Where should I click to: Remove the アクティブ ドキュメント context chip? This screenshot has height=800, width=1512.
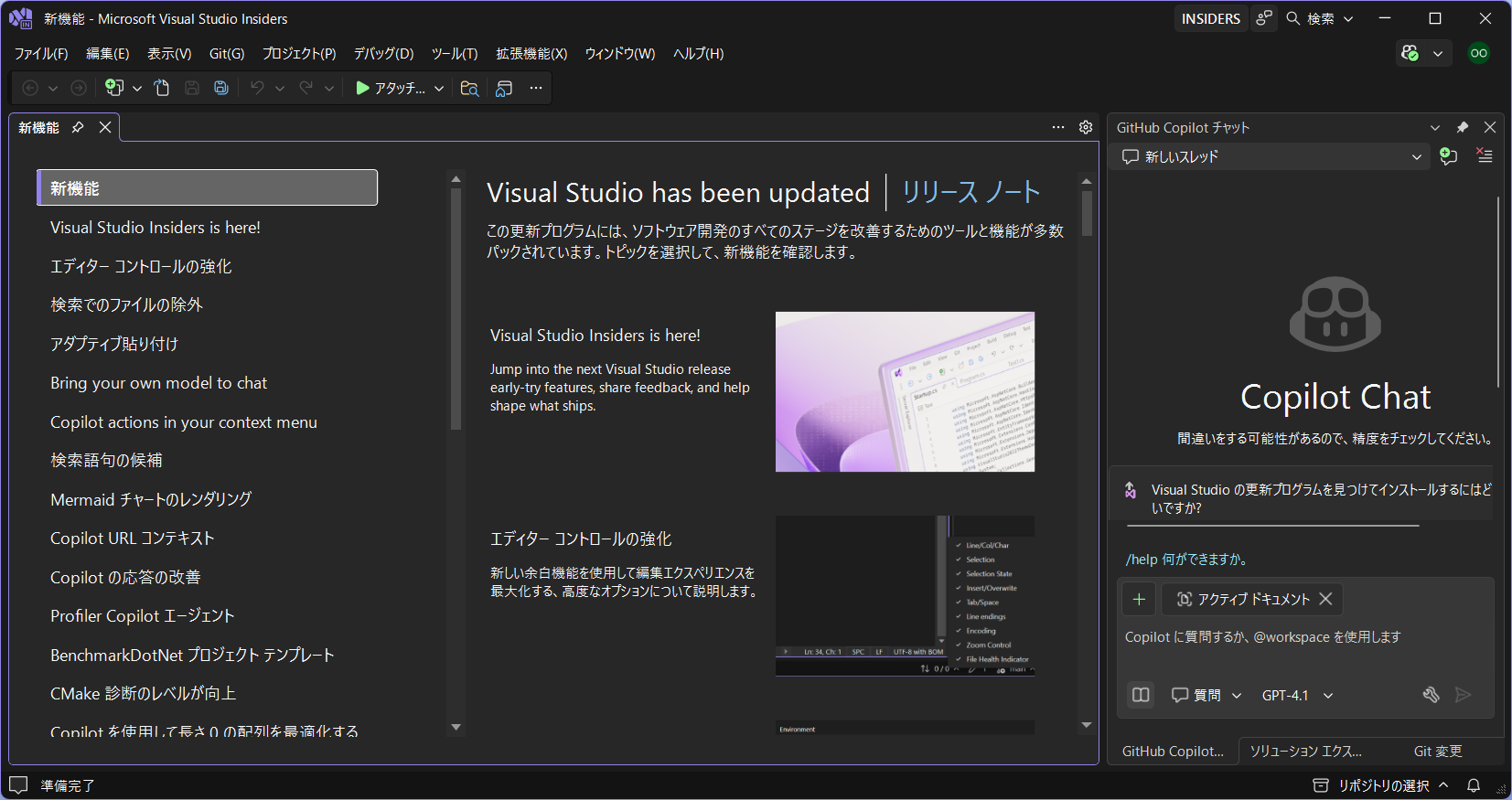1325,599
